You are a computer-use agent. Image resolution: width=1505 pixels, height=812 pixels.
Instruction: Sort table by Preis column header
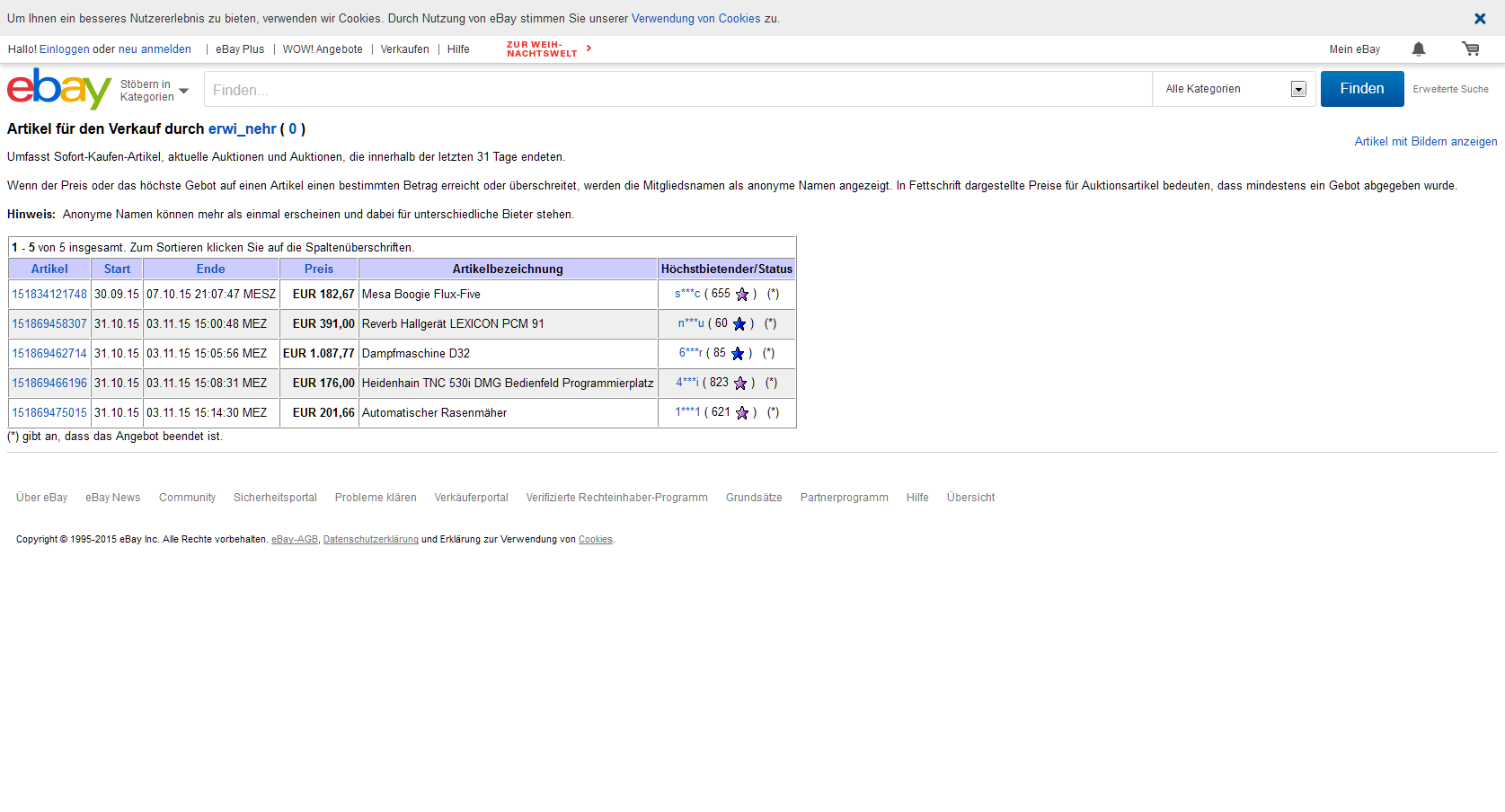click(x=318, y=269)
